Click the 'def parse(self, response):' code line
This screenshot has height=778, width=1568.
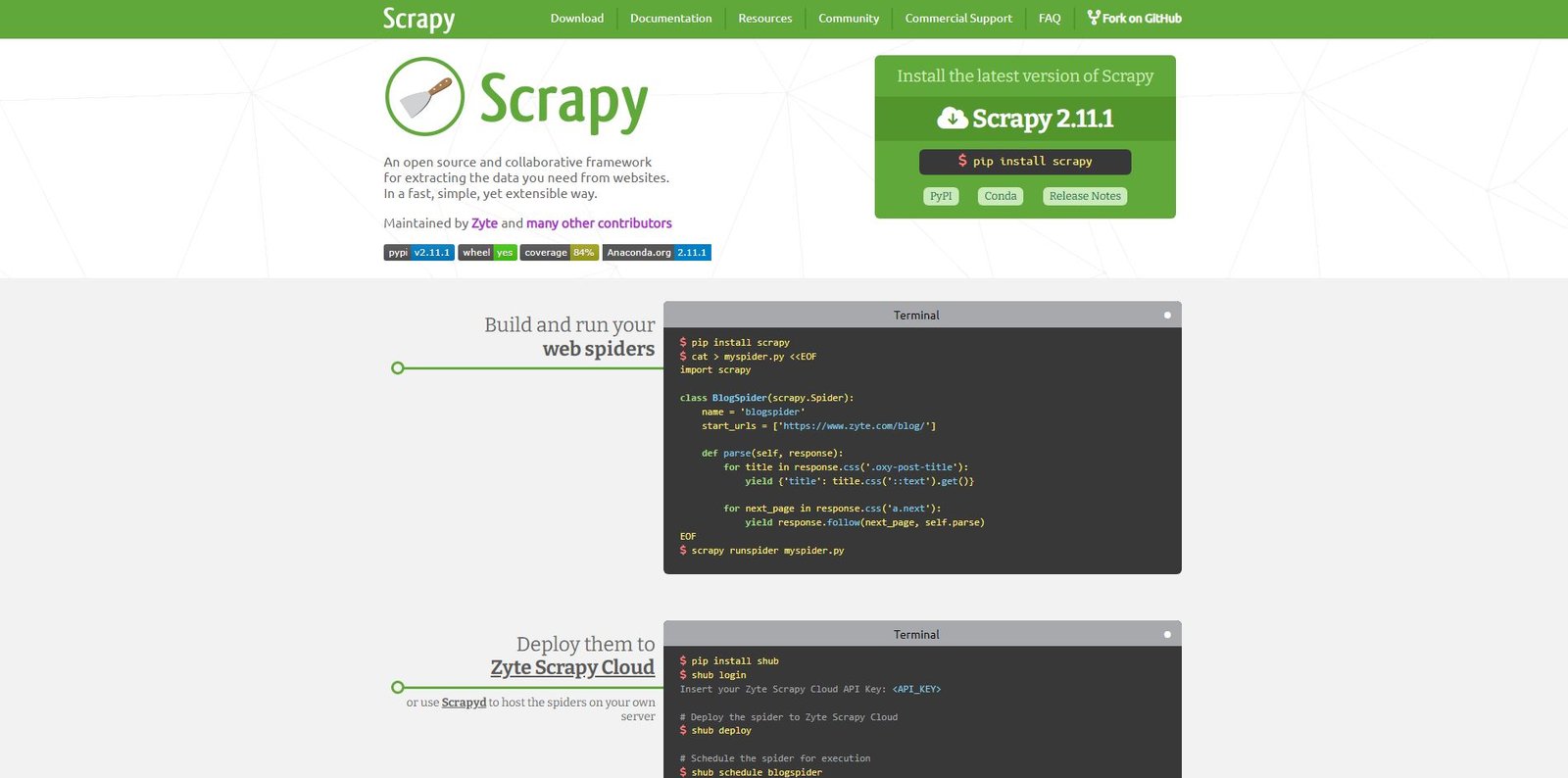point(772,454)
